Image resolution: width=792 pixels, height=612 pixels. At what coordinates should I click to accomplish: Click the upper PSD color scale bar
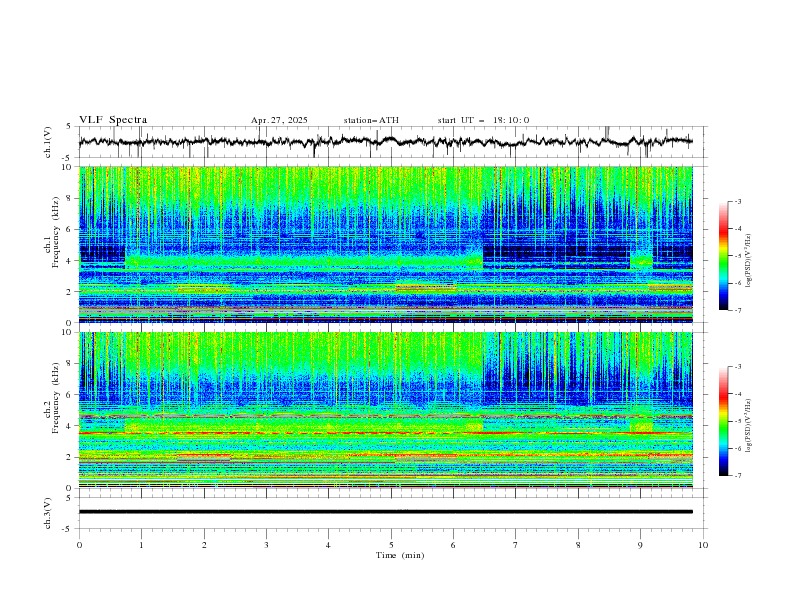pos(723,256)
